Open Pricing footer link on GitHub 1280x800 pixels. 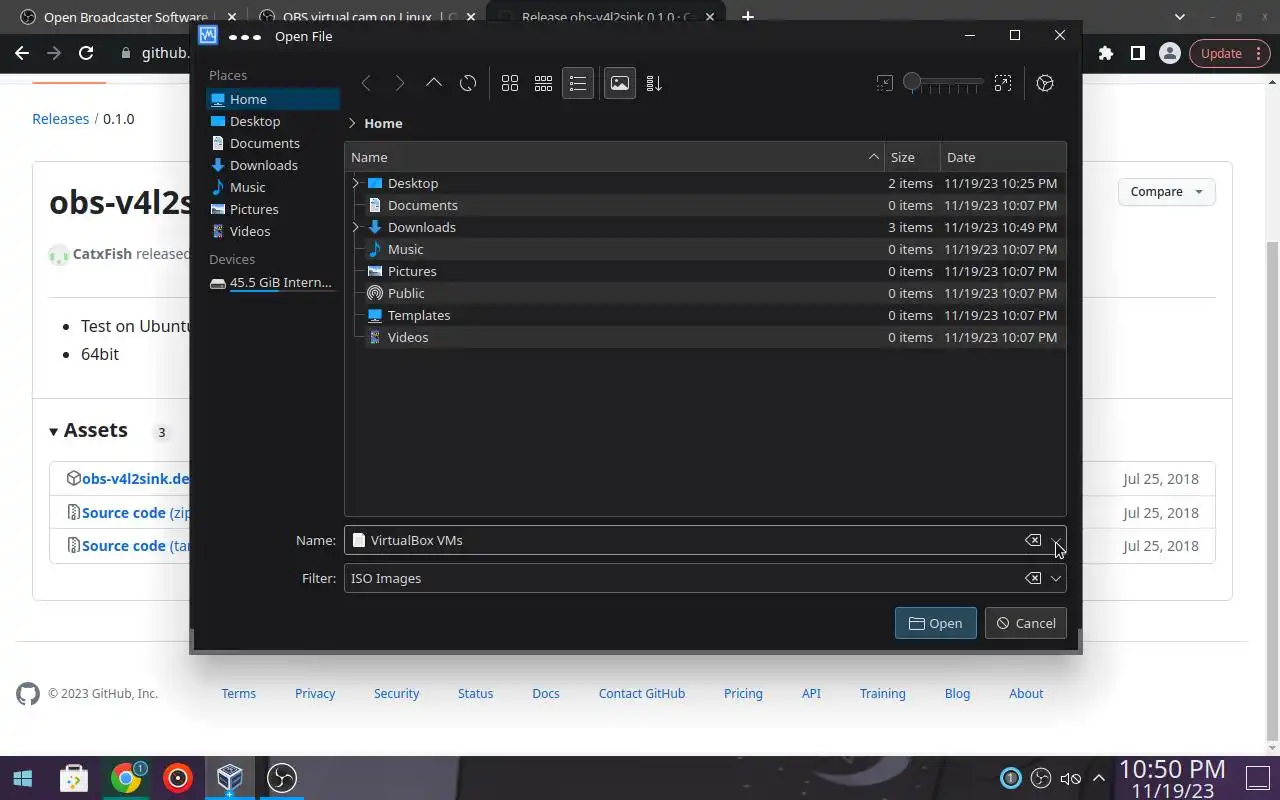(x=743, y=693)
